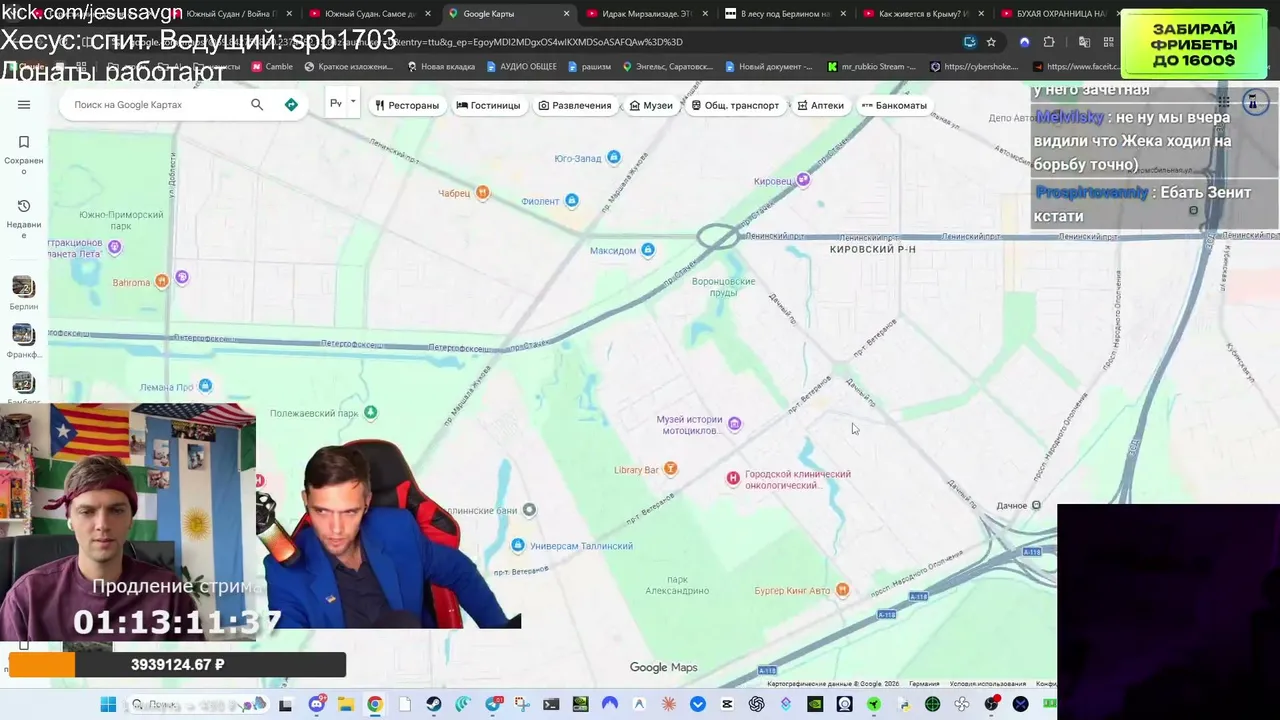This screenshot has width=1280, height=720.
Task: Select the Фиолент shopping pin
Action: (x=572, y=201)
